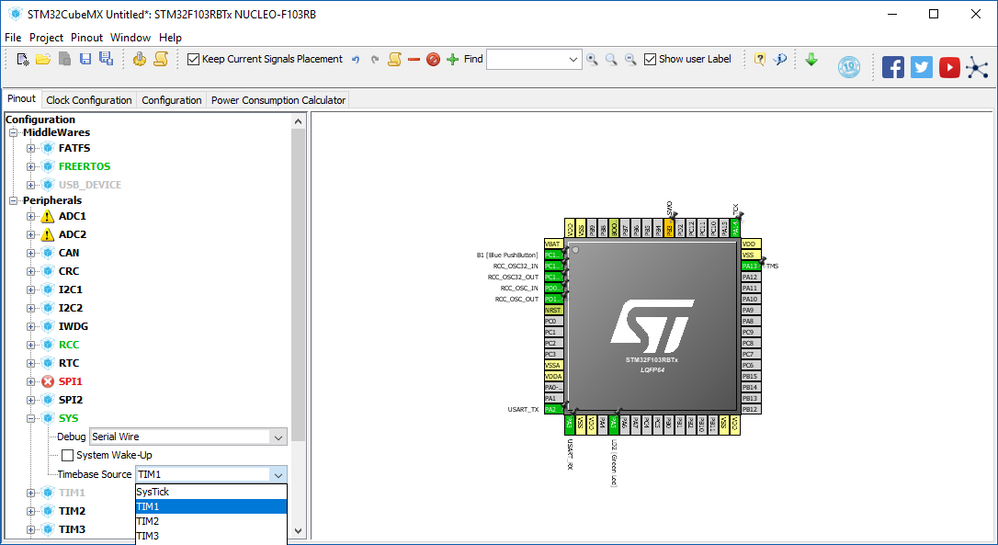Expand the FATFS node
The height and width of the screenshot is (545, 998).
pyautogui.click(x=31, y=148)
